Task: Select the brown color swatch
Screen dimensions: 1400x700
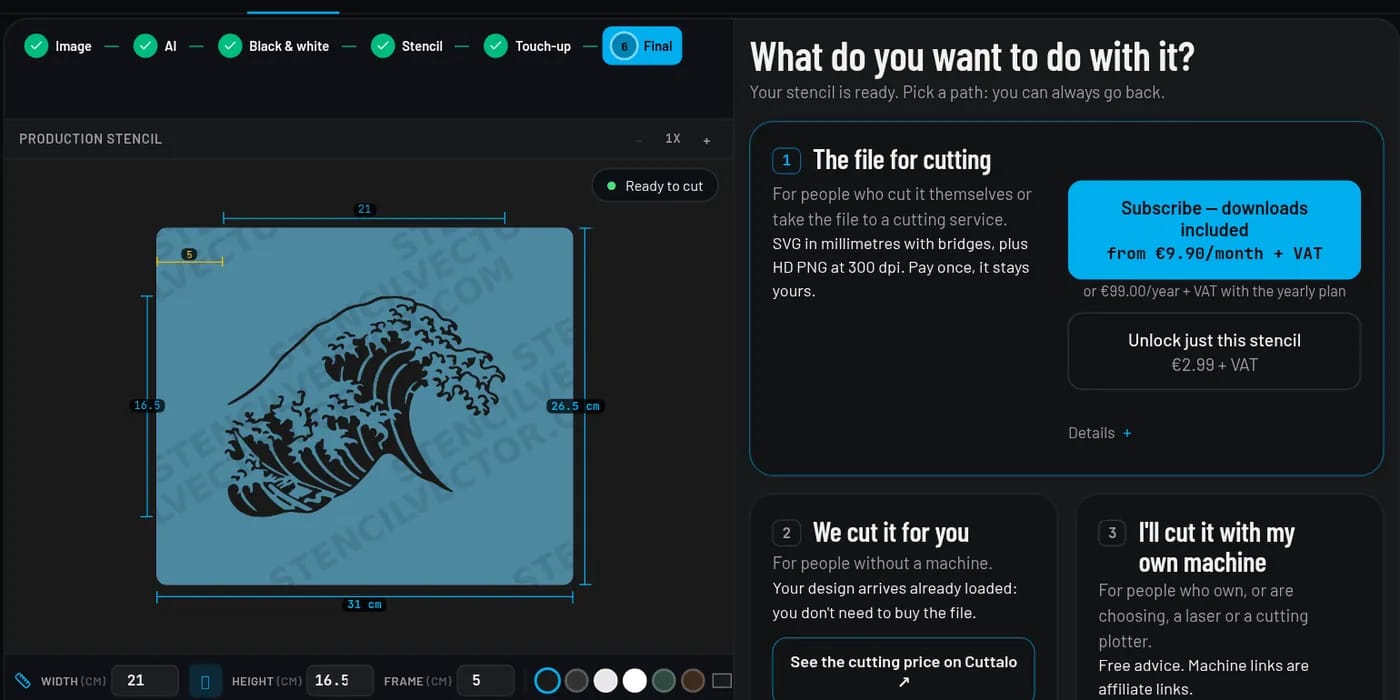Action: tap(693, 681)
